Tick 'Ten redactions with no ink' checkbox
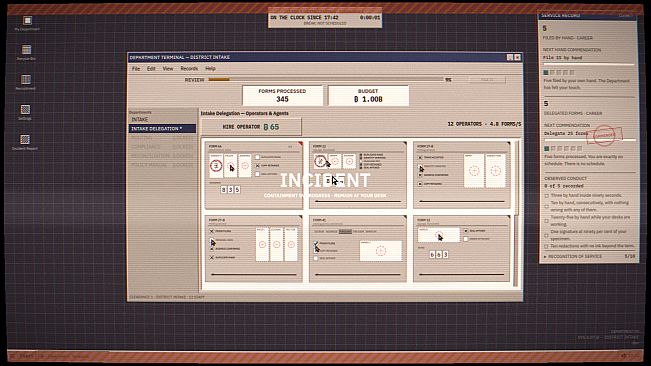 (x=547, y=246)
